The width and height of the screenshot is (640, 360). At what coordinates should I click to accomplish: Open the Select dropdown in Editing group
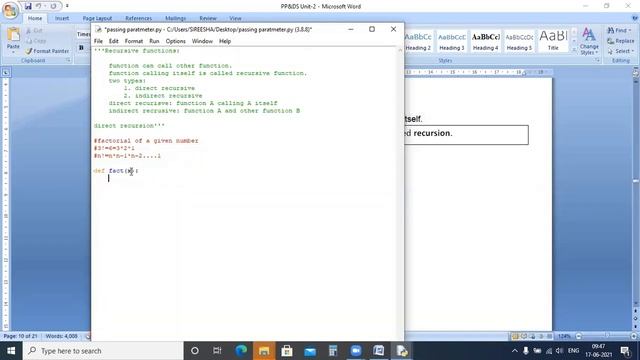pyautogui.click(x=621, y=51)
